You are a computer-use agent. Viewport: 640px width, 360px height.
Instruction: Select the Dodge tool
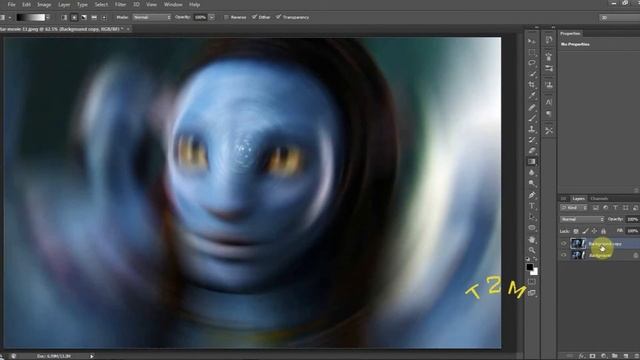531,184
